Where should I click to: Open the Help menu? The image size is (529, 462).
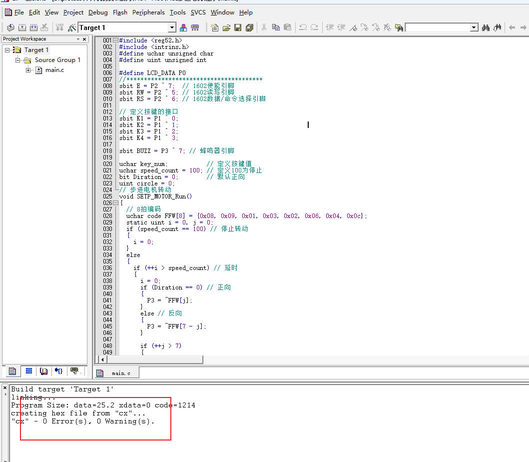(246, 12)
